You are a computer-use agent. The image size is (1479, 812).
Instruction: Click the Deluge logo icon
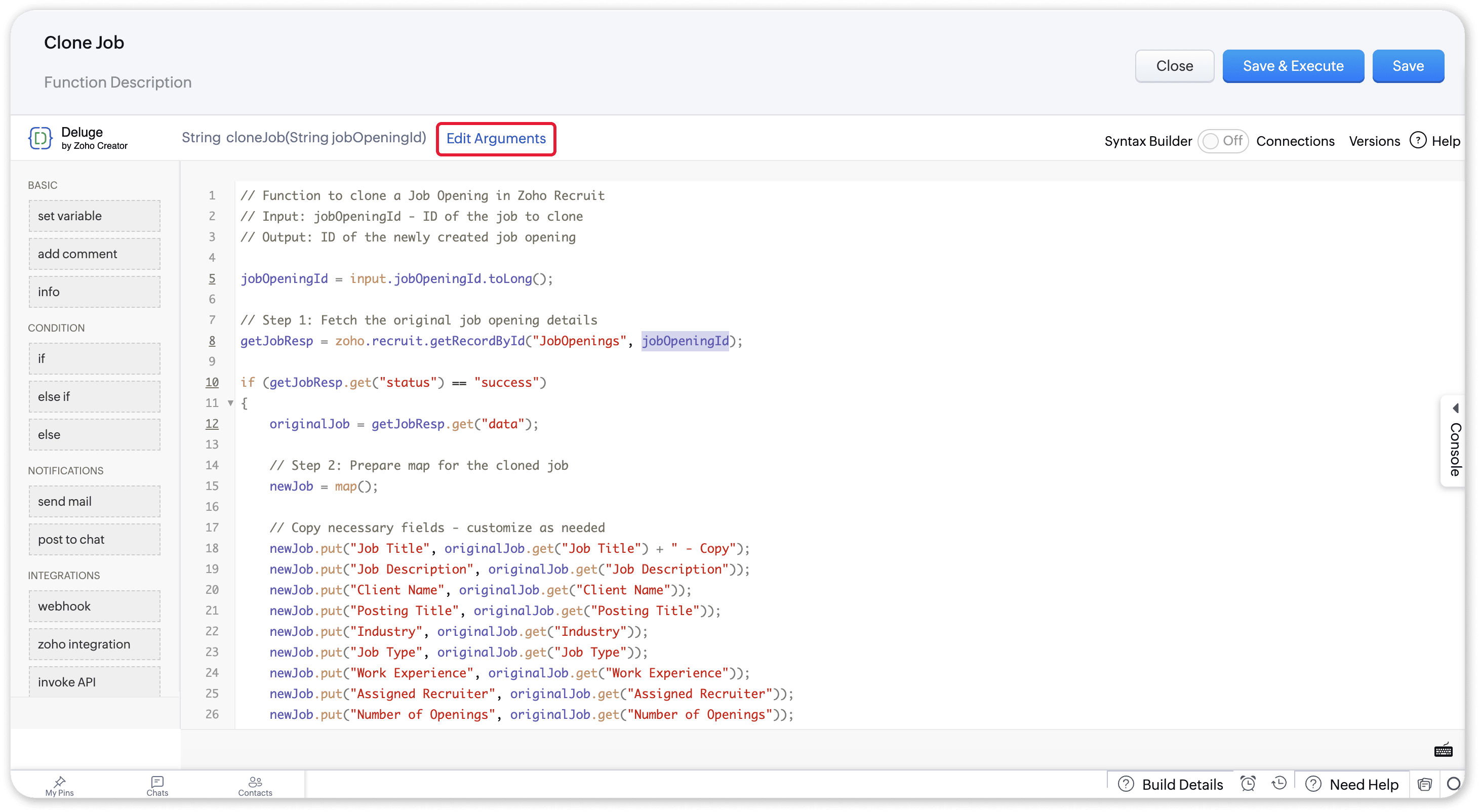(40, 138)
